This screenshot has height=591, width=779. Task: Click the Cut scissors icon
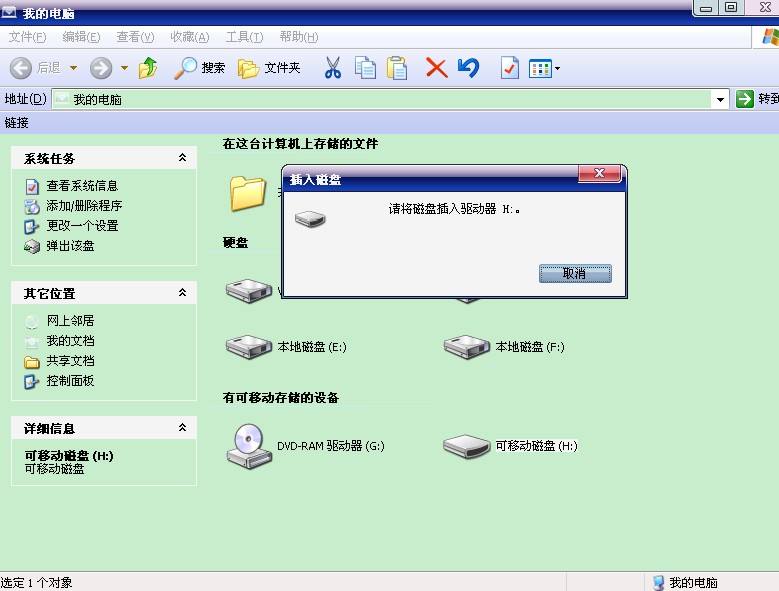tap(333, 68)
